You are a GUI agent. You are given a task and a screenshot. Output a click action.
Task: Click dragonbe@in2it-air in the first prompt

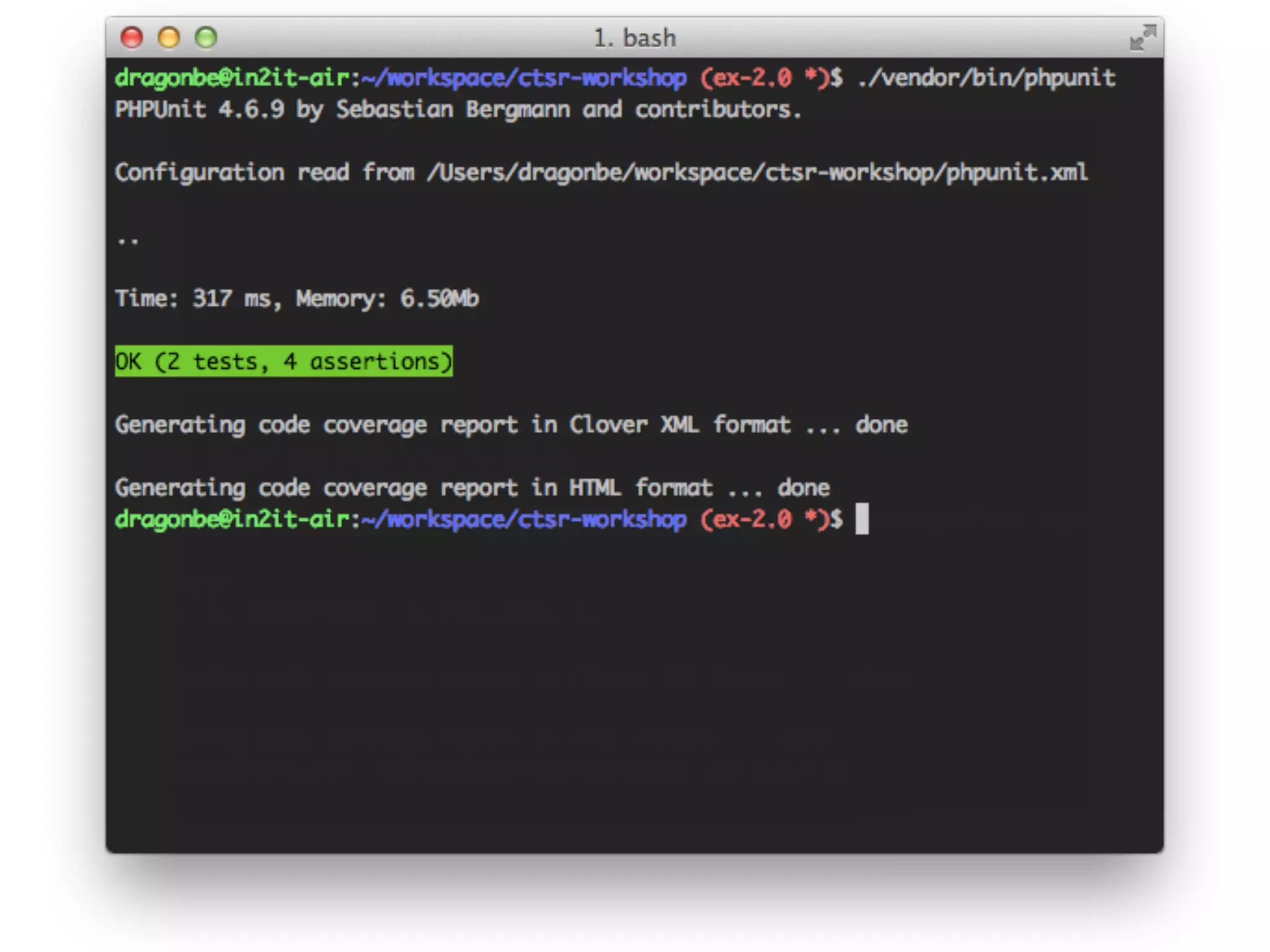coord(232,78)
